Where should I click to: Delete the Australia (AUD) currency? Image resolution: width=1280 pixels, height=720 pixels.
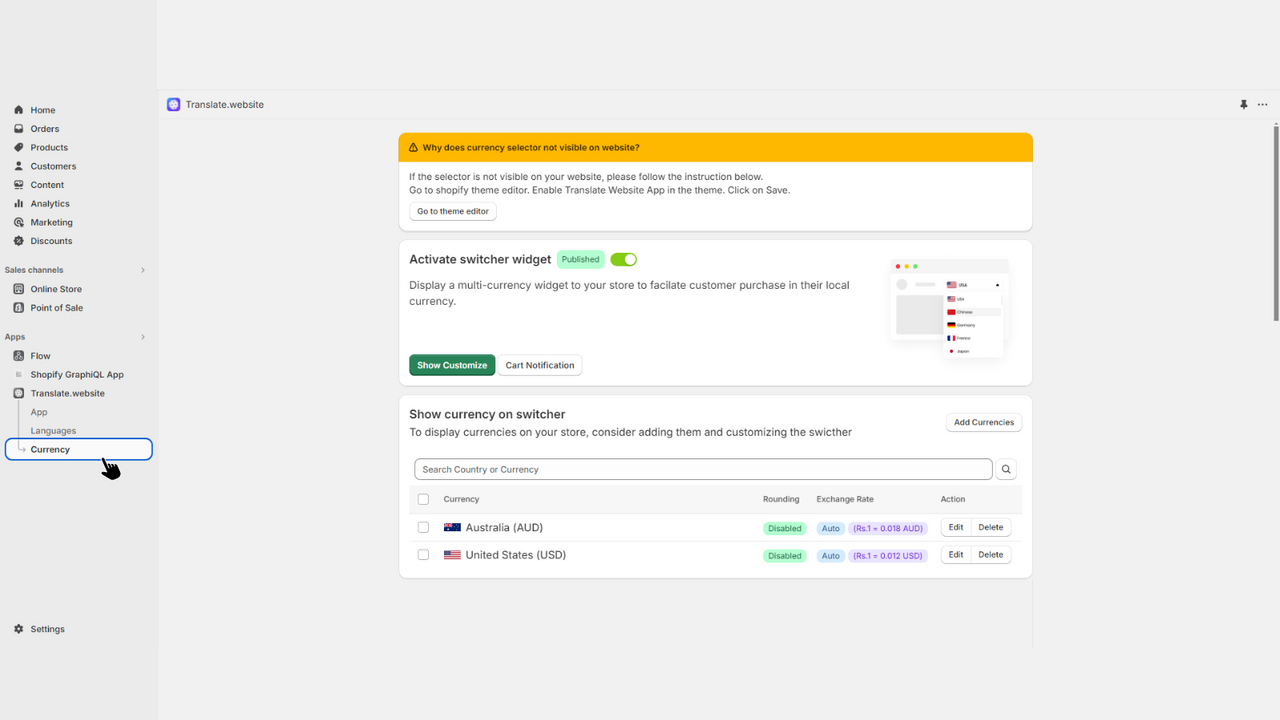tap(991, 527)
